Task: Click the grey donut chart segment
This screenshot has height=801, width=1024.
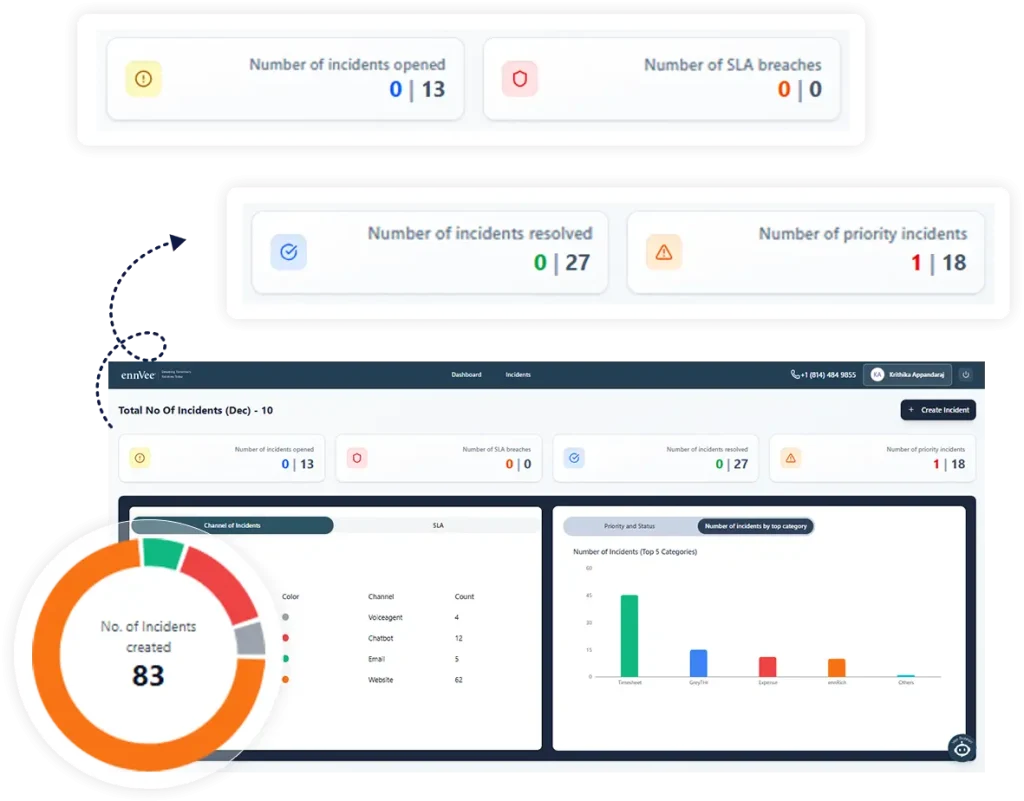Action: pos(251,640)
